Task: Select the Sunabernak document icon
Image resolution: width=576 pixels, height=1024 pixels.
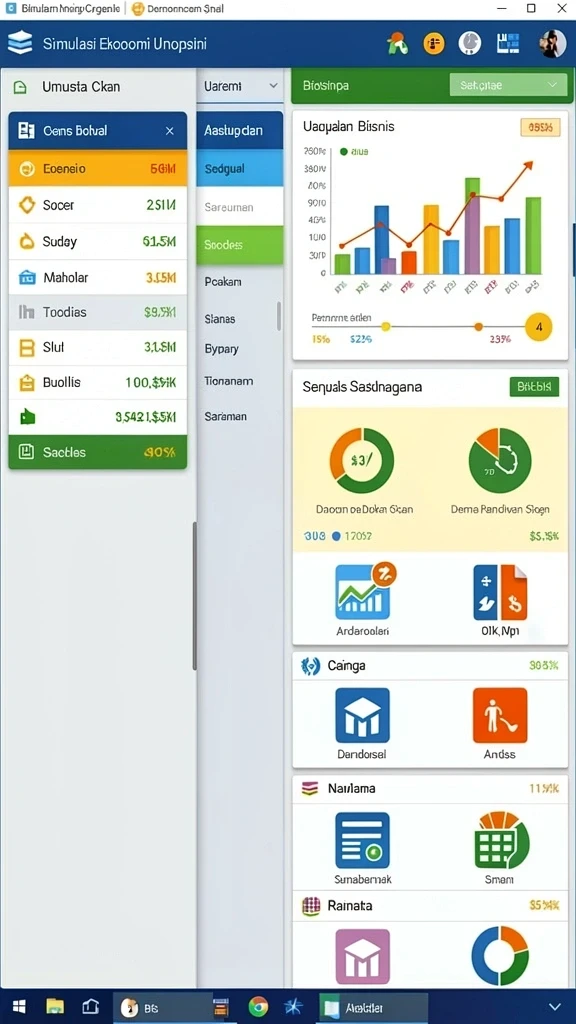Action: [362, 840]
